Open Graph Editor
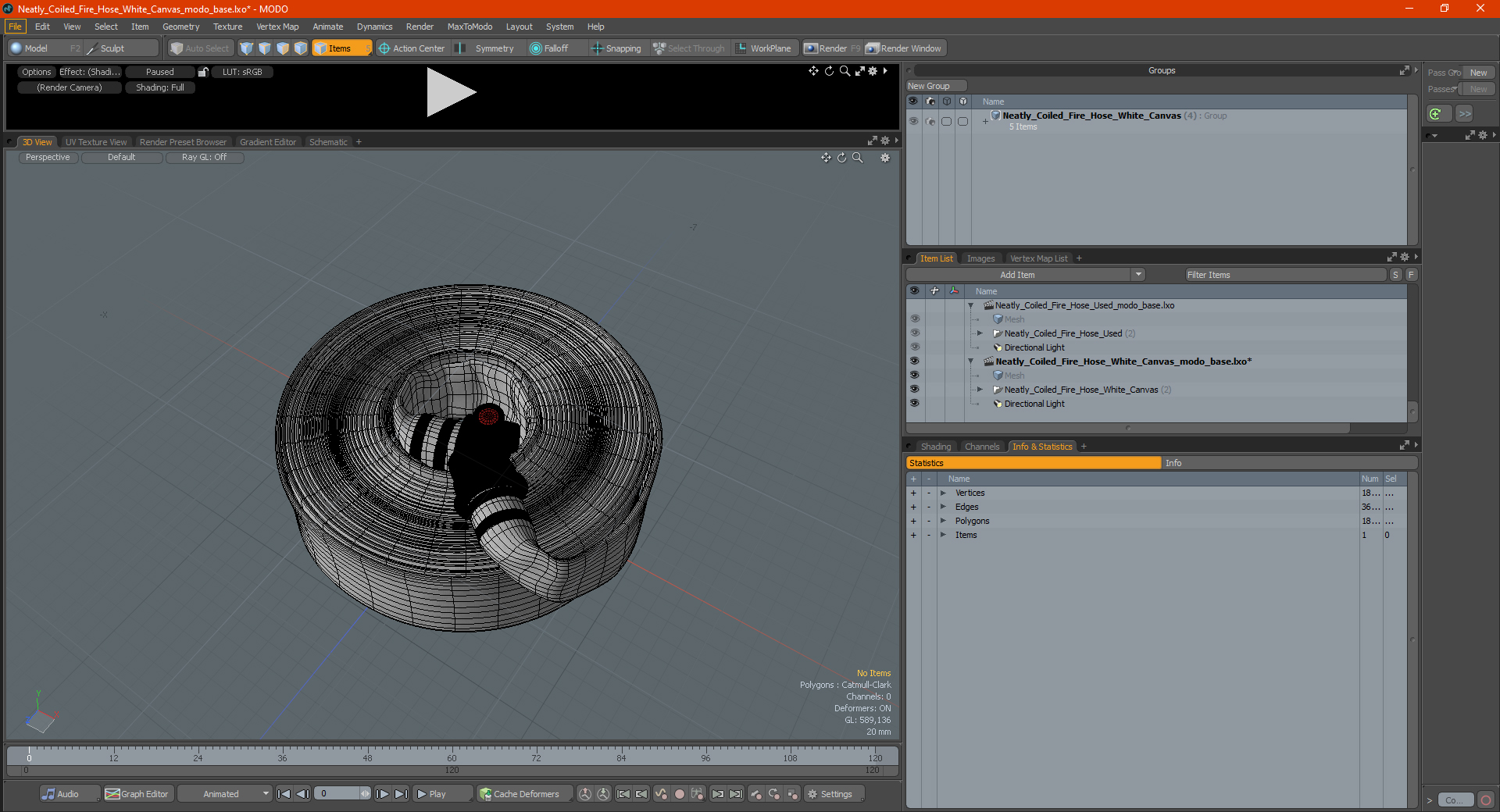1500x812 pixels. 137,794
